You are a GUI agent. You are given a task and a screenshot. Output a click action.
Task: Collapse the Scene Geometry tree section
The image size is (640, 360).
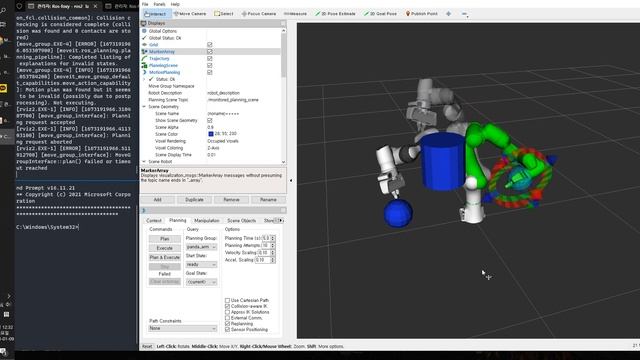[144, 107]
